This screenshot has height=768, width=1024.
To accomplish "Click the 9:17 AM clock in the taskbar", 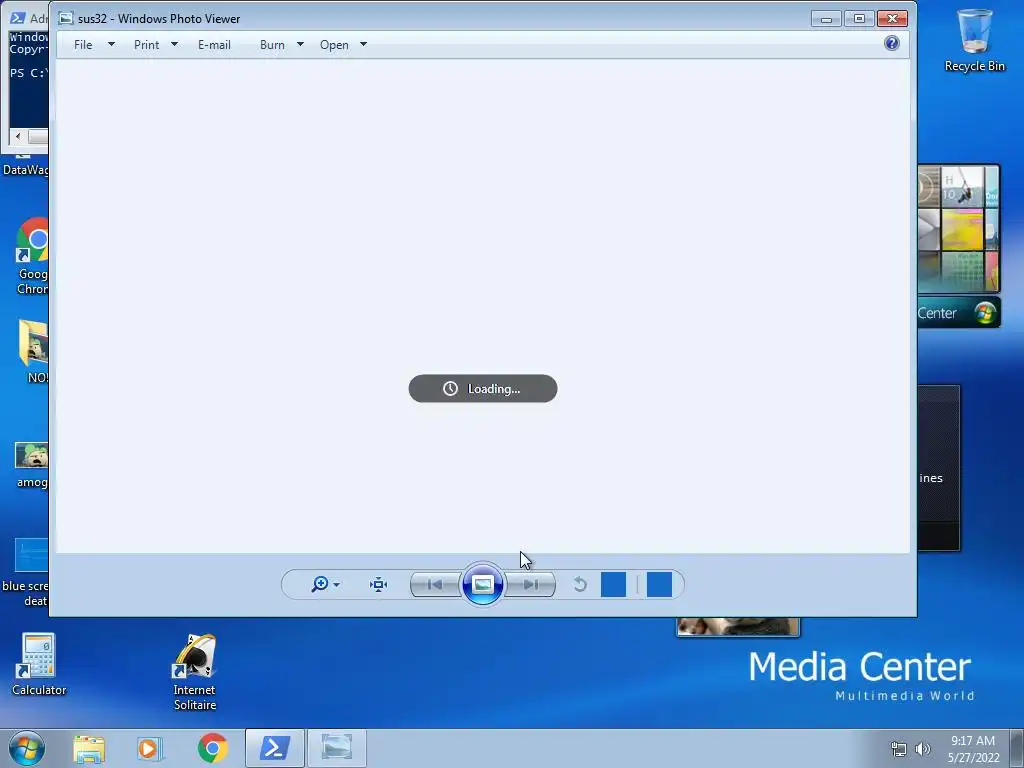I will 973,749.
